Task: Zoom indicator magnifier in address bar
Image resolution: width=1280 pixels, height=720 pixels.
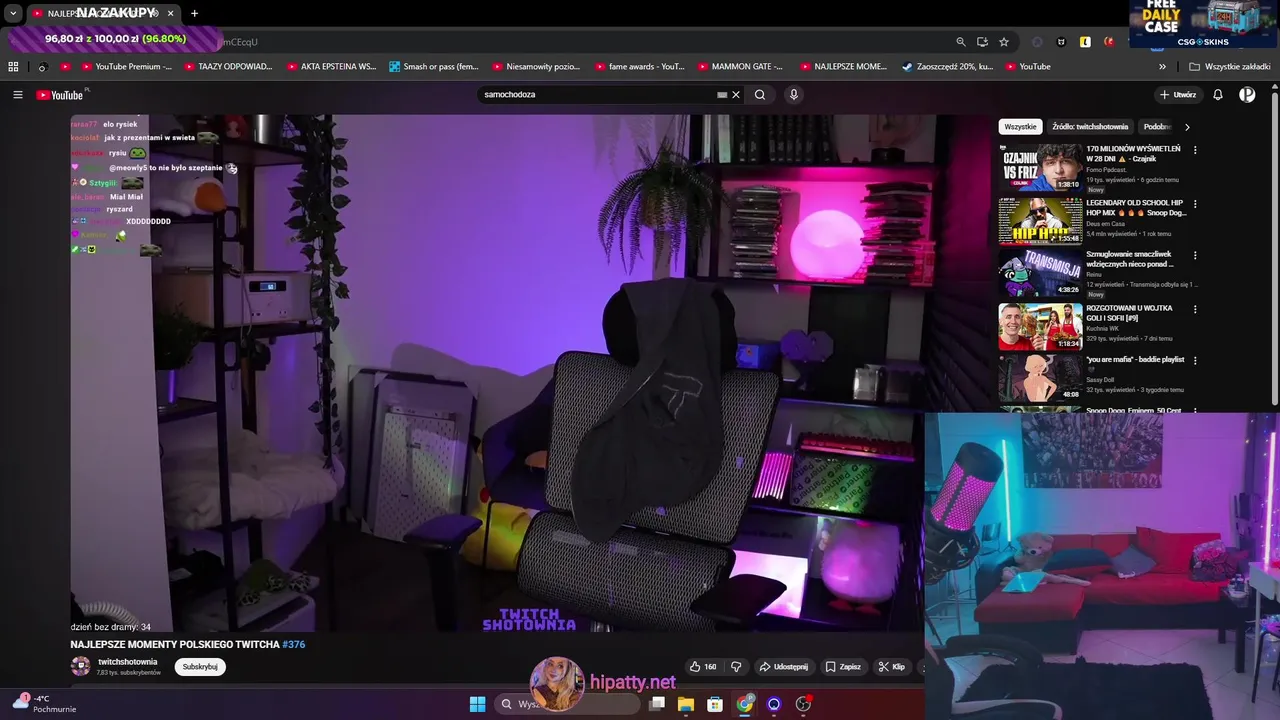Action: pos(961,42)
